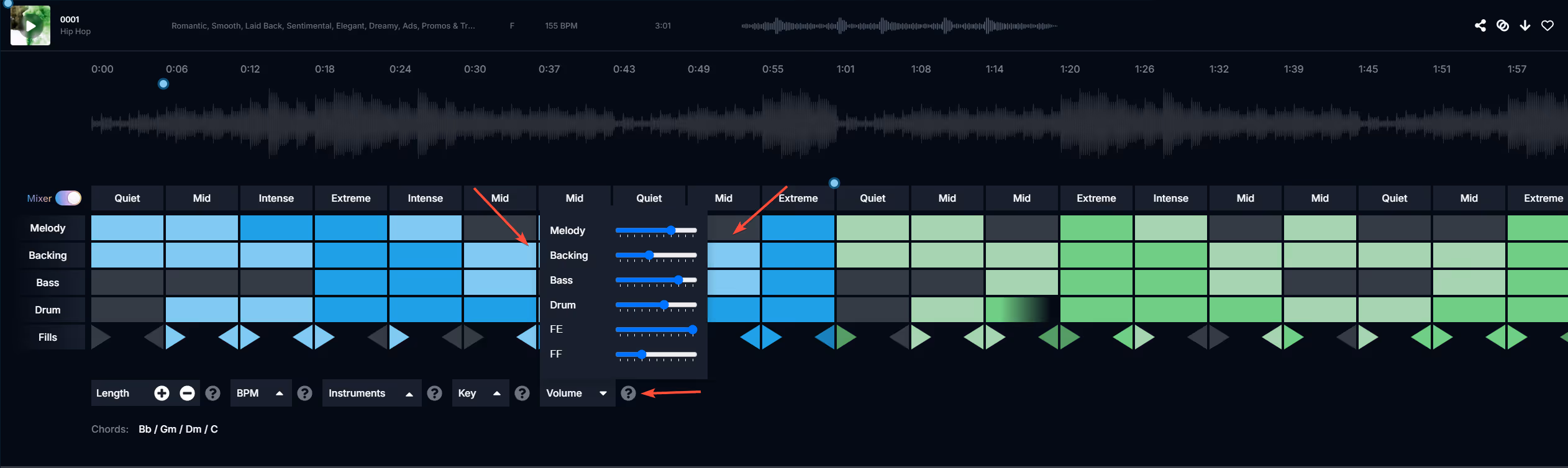Toggle Drum cell in first Quiet section
The width and height of the screenshot is (1568, 468).
[127, 310]
